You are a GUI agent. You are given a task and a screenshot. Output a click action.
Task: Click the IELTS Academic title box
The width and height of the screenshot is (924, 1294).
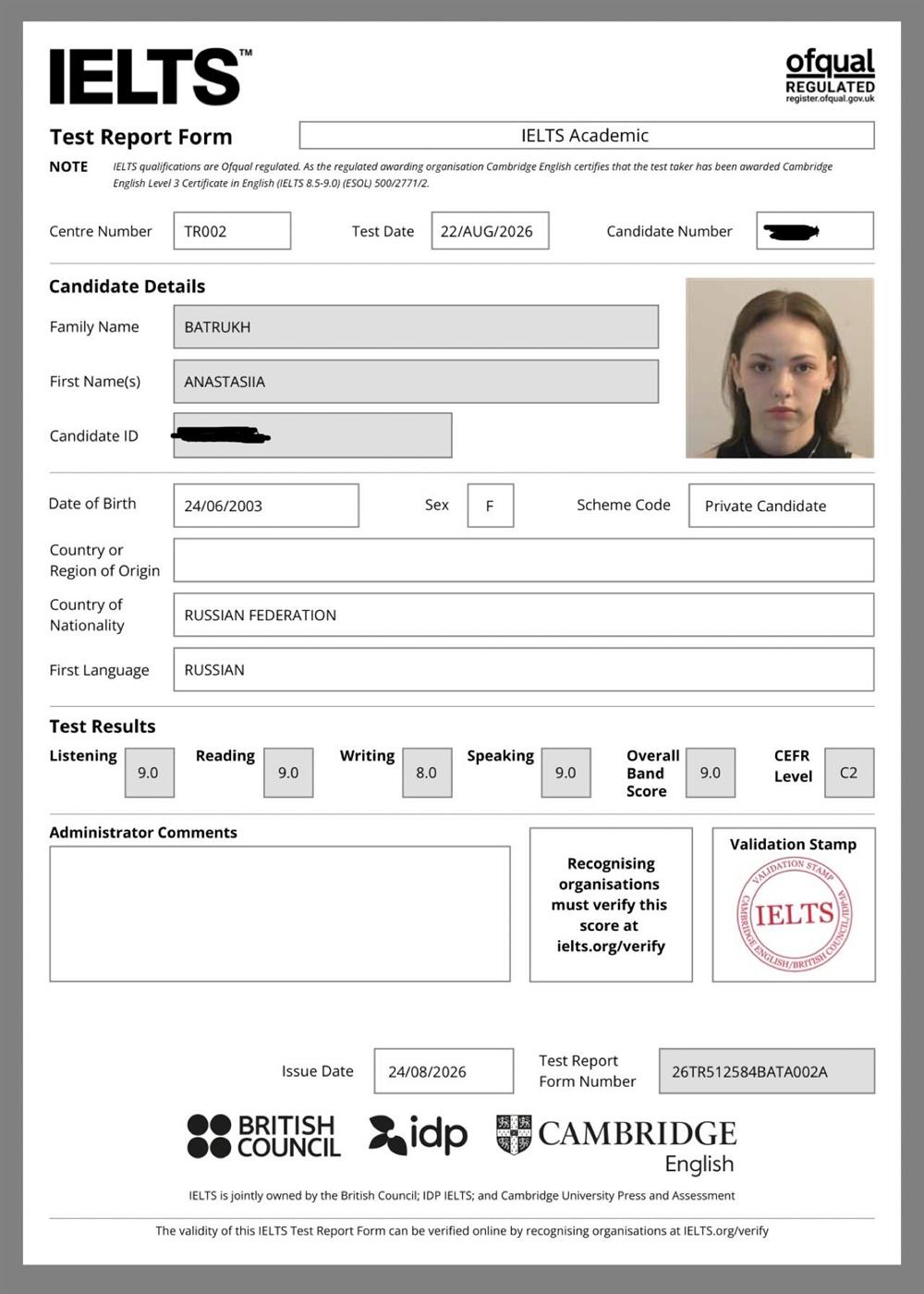coord(587,135)
